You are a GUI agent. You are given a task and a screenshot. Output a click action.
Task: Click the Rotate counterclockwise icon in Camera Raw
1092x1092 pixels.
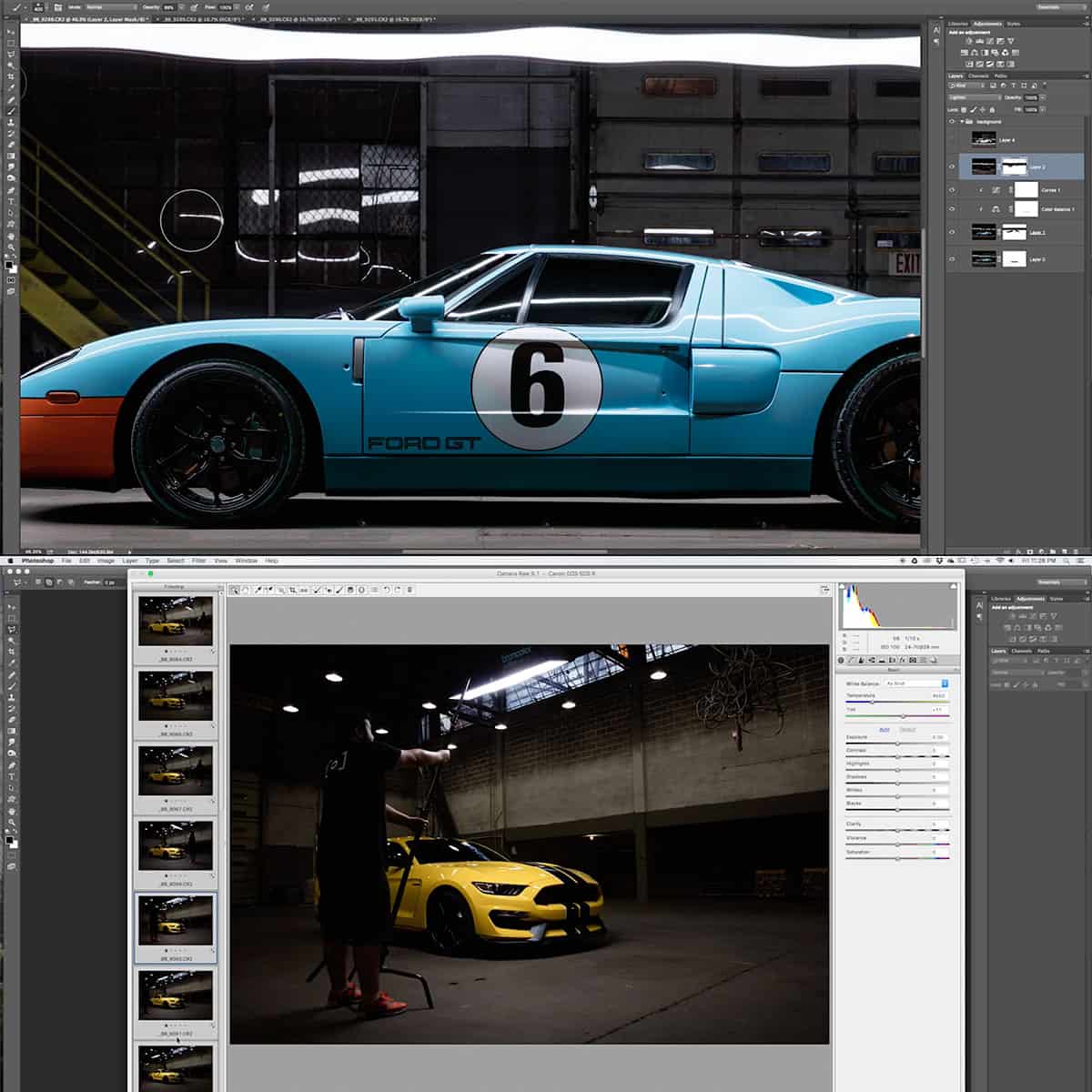coord(387,590)
